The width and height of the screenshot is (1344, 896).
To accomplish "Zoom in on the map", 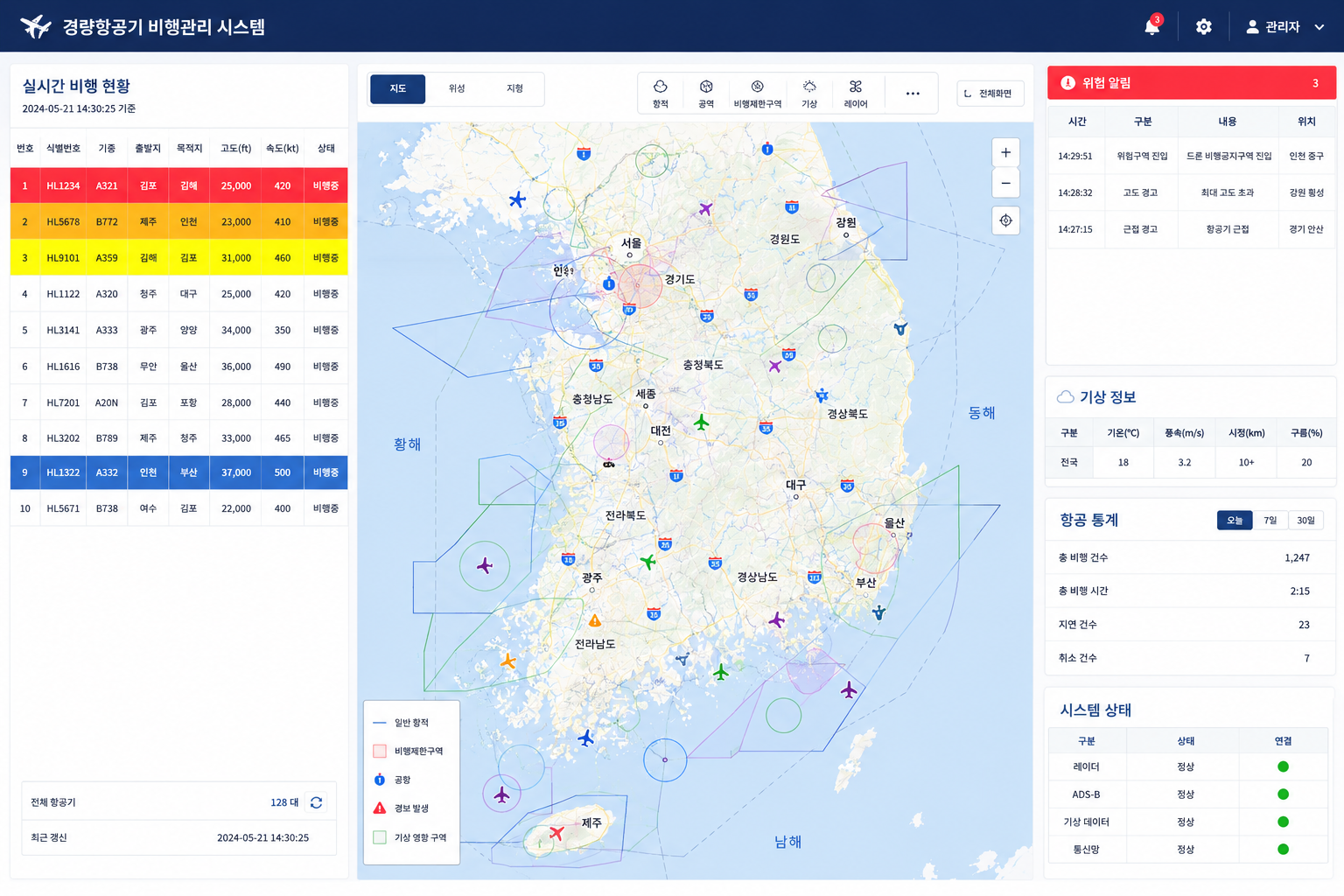I will click(1005, 152).
